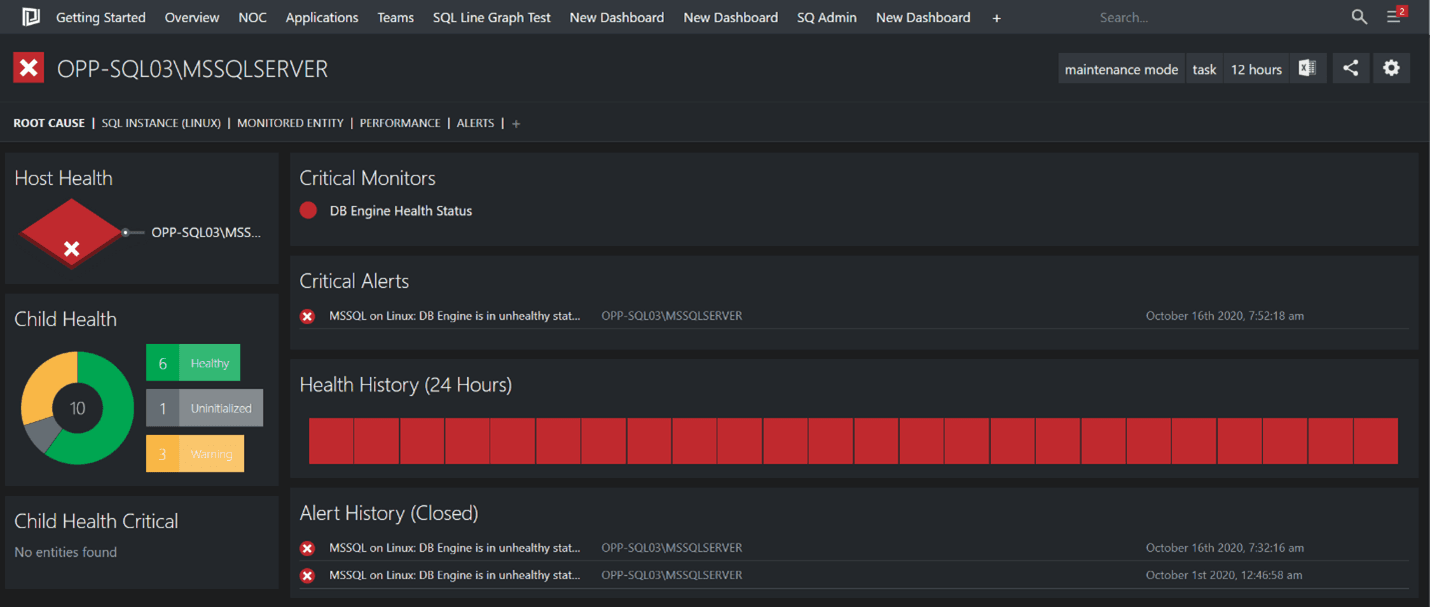
Task: Open the notifications menu with badge
Action: (1396, 16)
